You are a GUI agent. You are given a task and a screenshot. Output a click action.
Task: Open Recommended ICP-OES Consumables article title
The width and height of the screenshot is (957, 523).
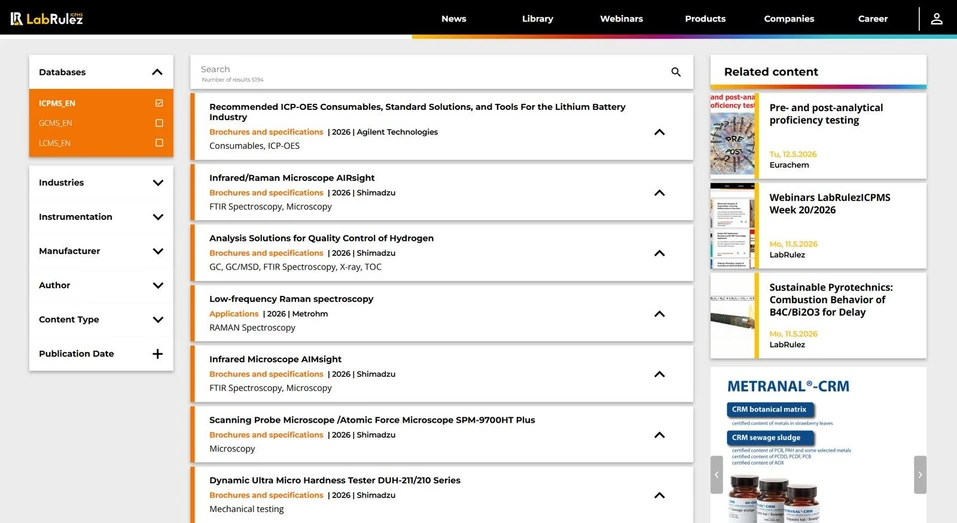coord(417,112)
